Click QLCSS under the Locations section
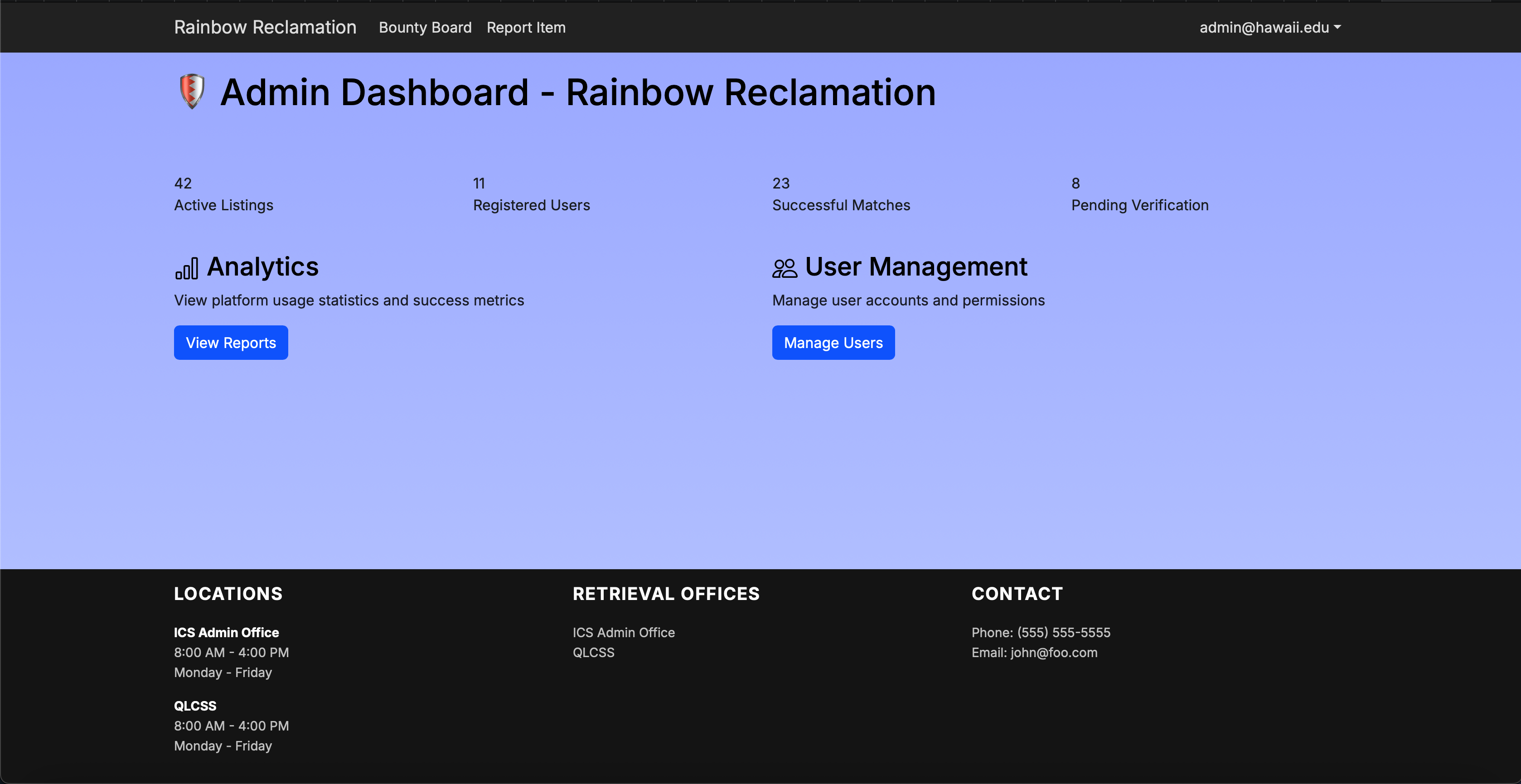Image resolution: width=1521 pixels, height=784 pixels. [x=195, y=706]
